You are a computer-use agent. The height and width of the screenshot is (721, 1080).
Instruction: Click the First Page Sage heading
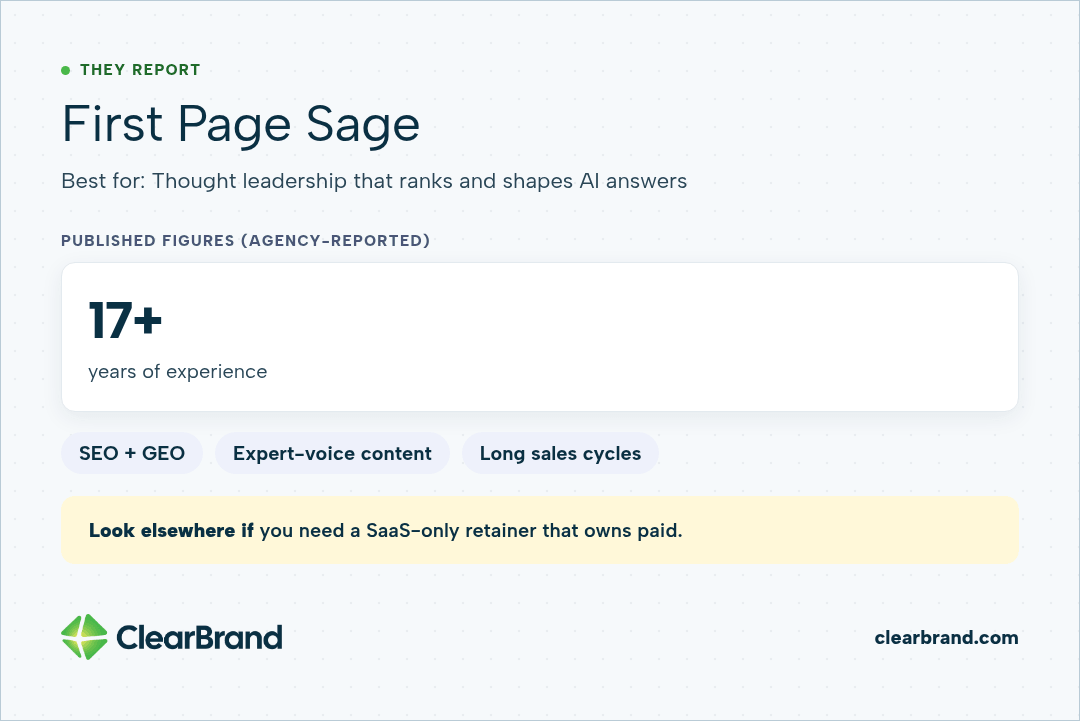click(x=240, y=125)
